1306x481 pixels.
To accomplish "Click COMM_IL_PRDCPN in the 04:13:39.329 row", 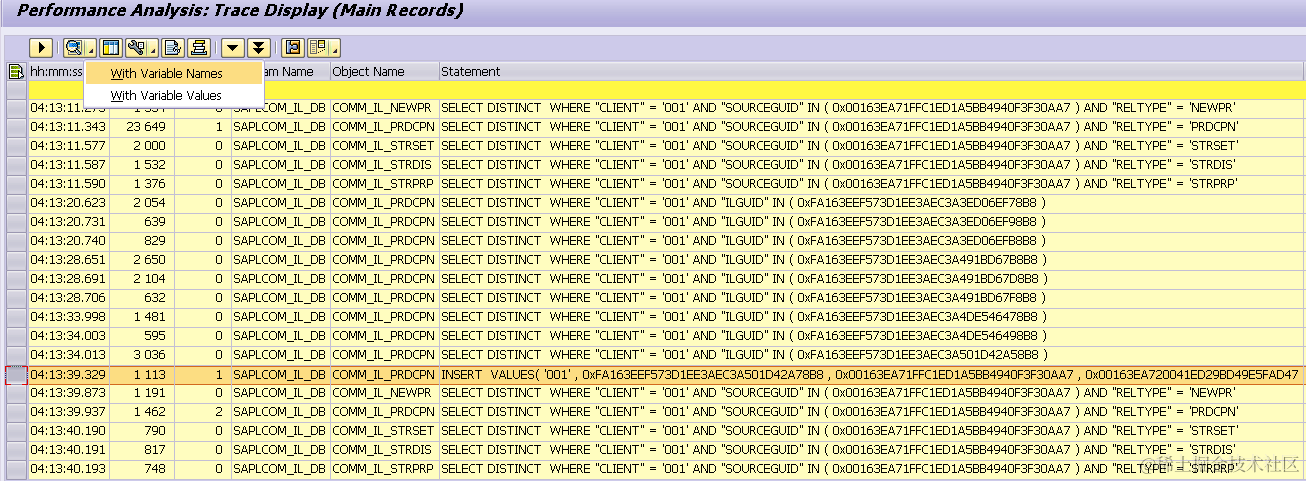I will (x=383, y=374).
